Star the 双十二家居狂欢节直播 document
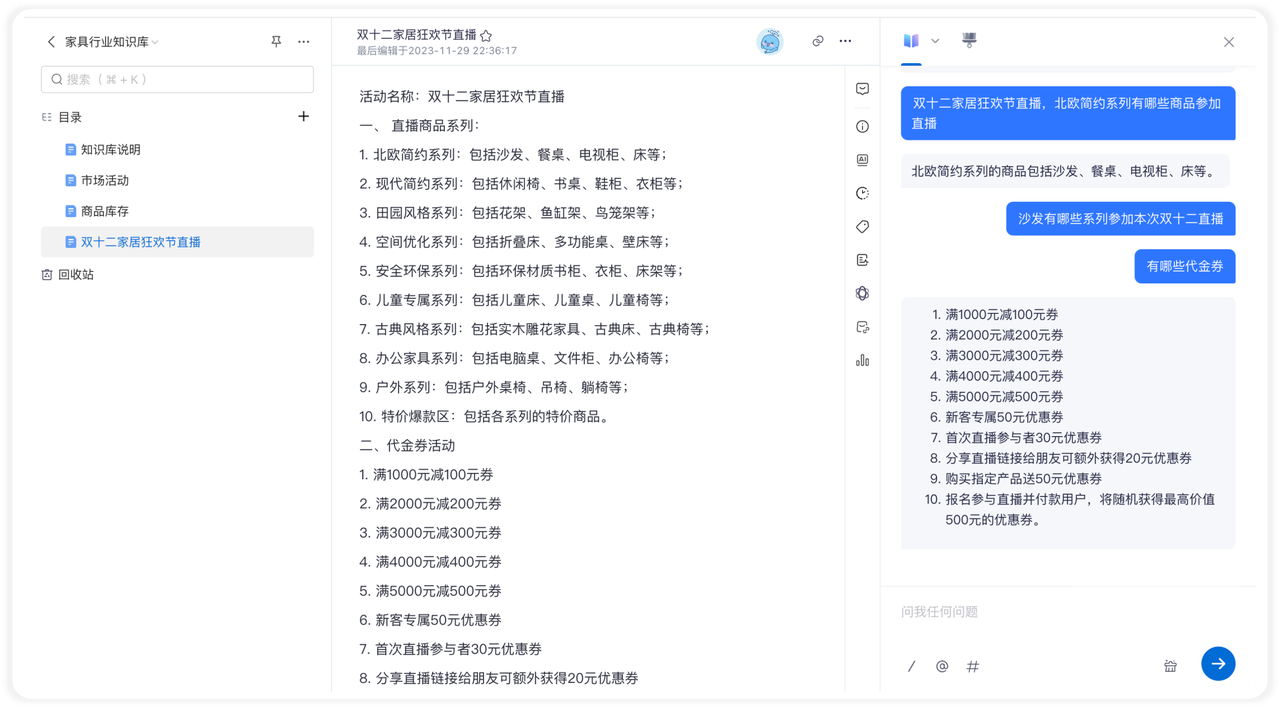Image resolution: width=1280 pixels, height=708 pixels. [486, 35]
